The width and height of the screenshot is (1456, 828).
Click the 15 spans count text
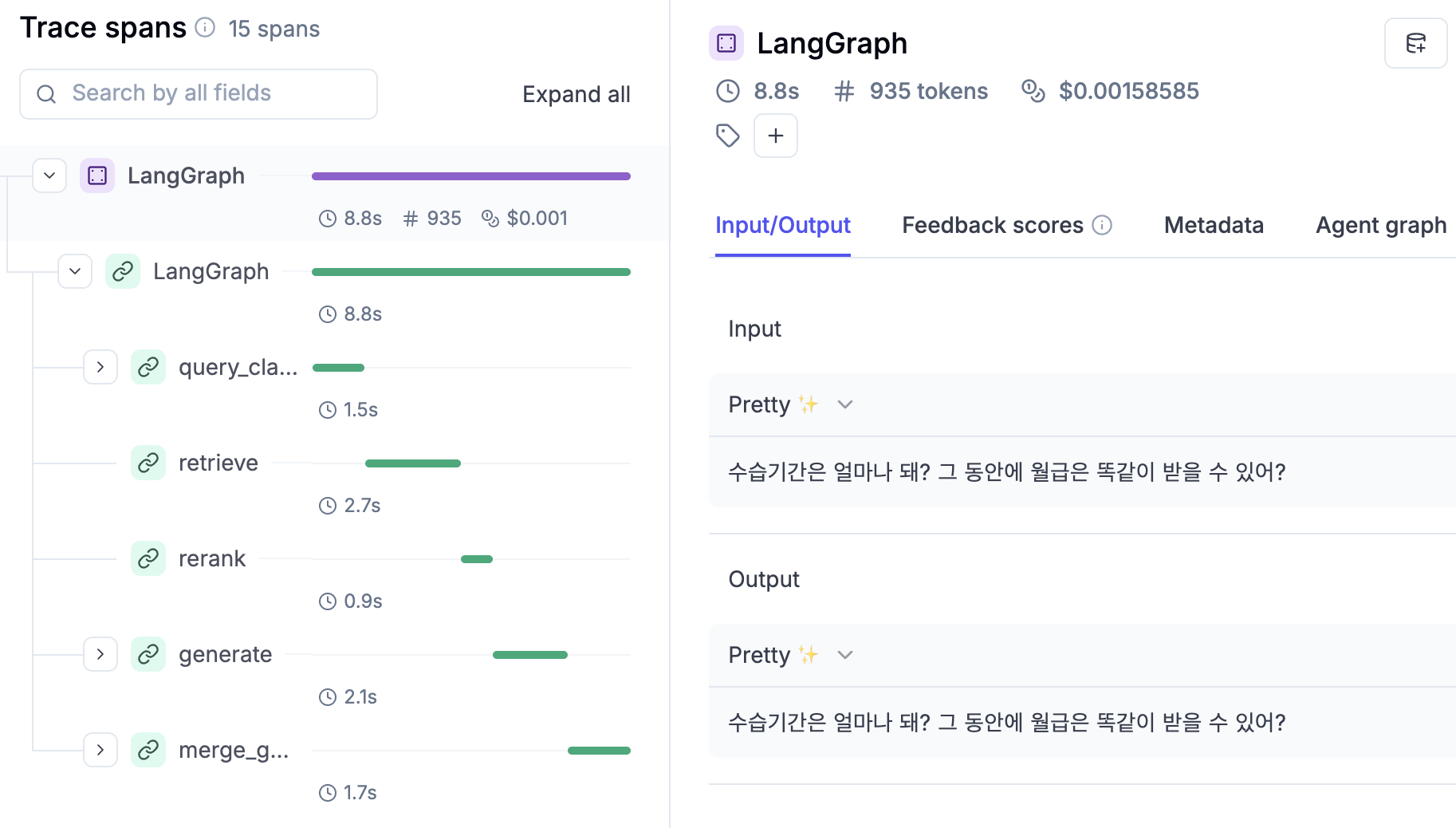pyautogui.click(x=273, y=29)
